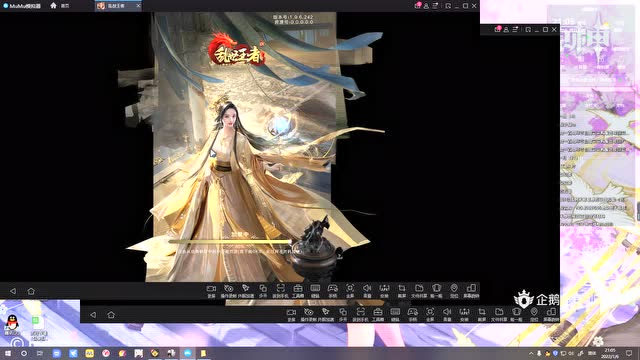Open keyboard-mouse mapping in the front emulator toolbar
Screen dimensions: 640x360
315,291
